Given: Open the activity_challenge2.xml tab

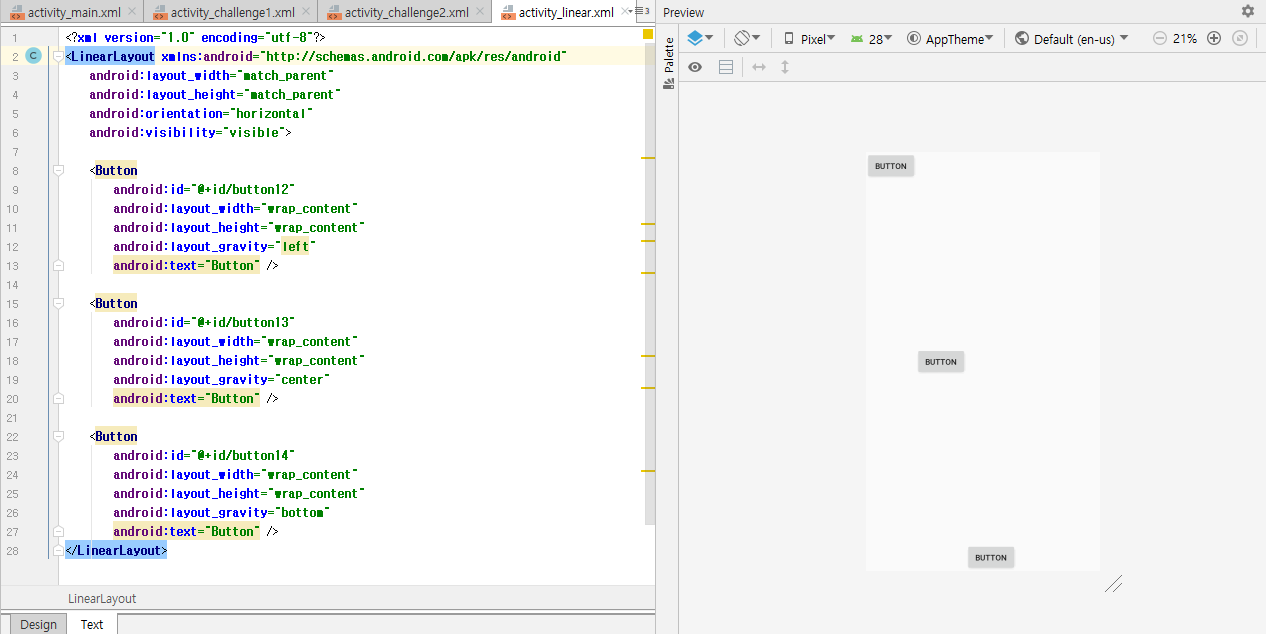Looking at the screenshot, I should point(405,12).
